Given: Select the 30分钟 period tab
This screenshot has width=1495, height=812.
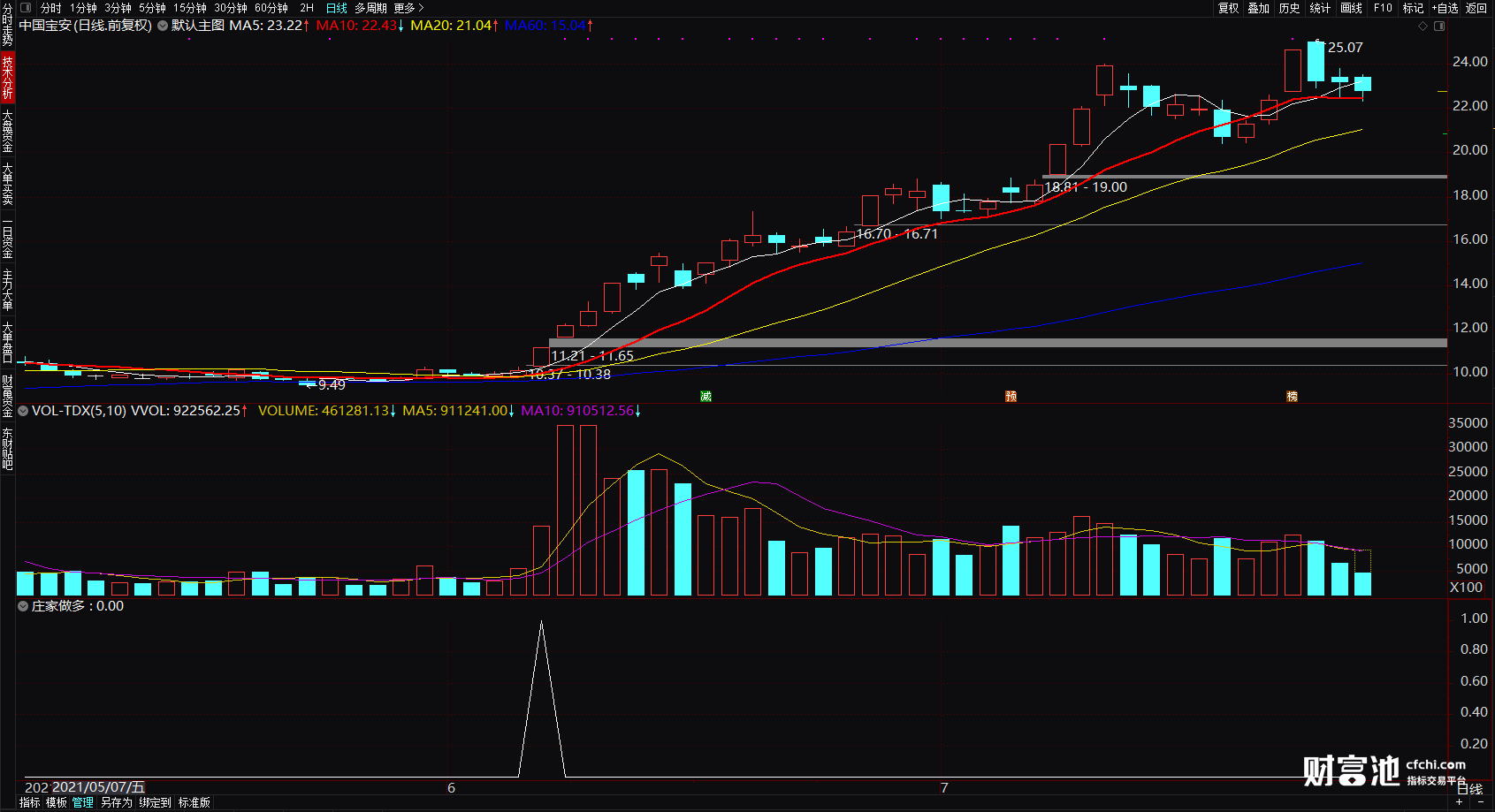Looking at the screenshot, I should (231, 8).
